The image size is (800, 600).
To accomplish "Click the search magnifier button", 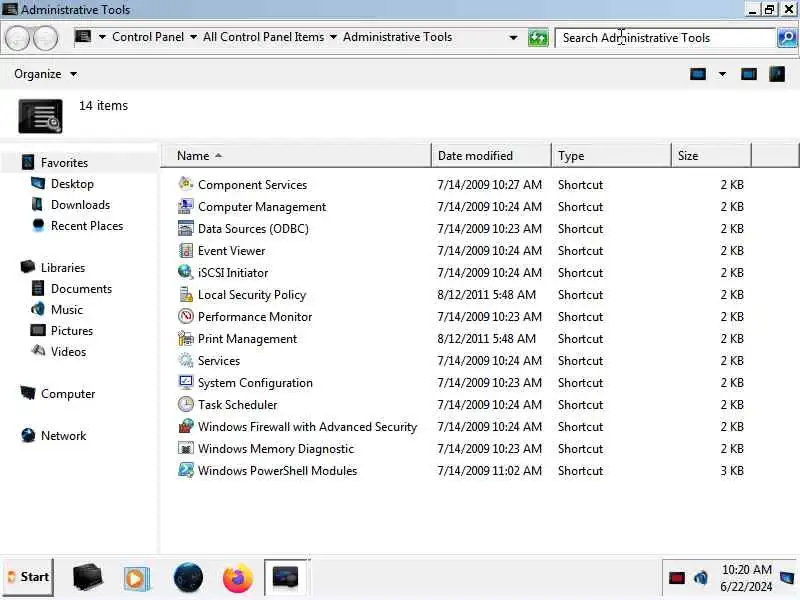I will click(x=787, y=38).
